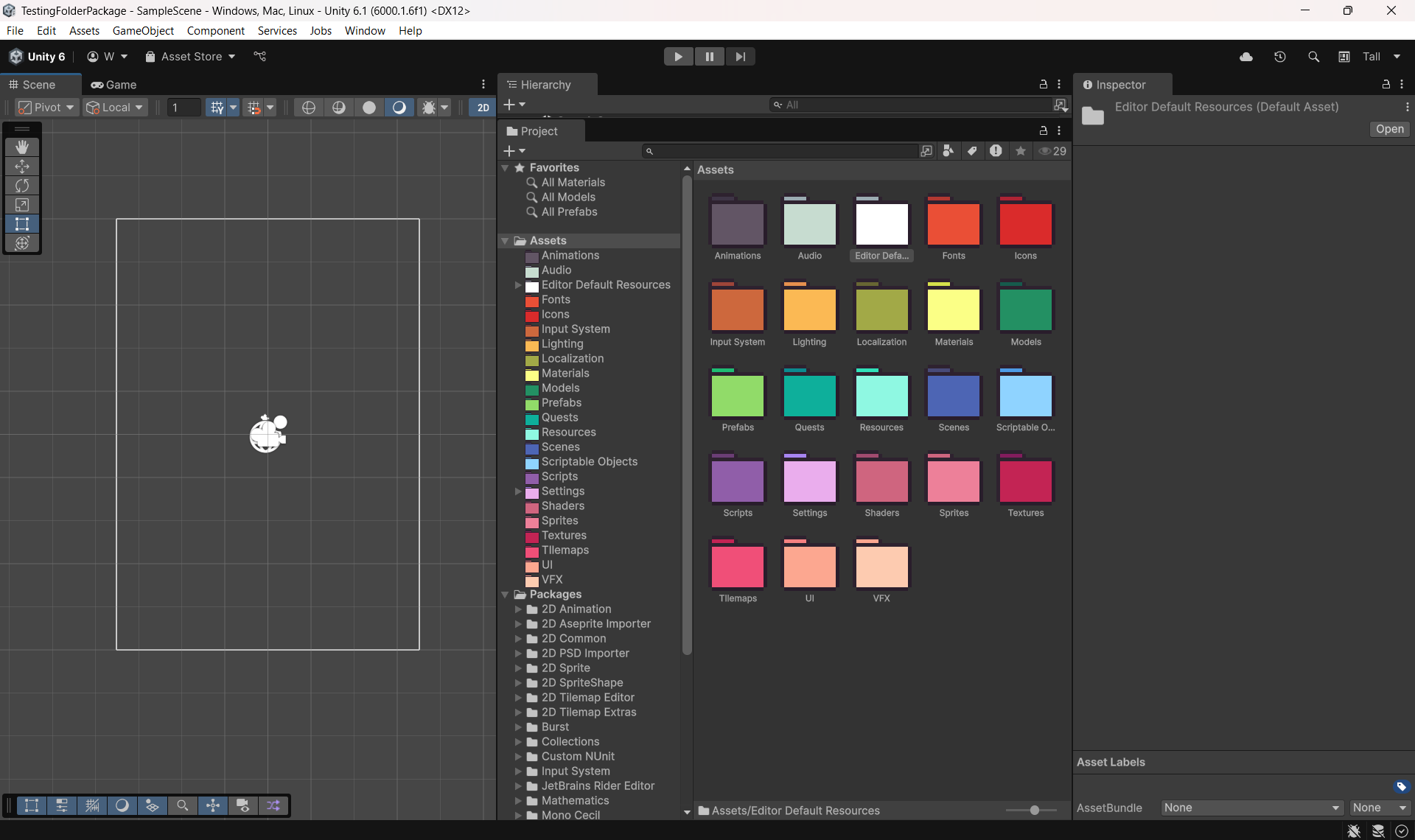
Task: Select the Transform tool
Action: pos(22,243)
